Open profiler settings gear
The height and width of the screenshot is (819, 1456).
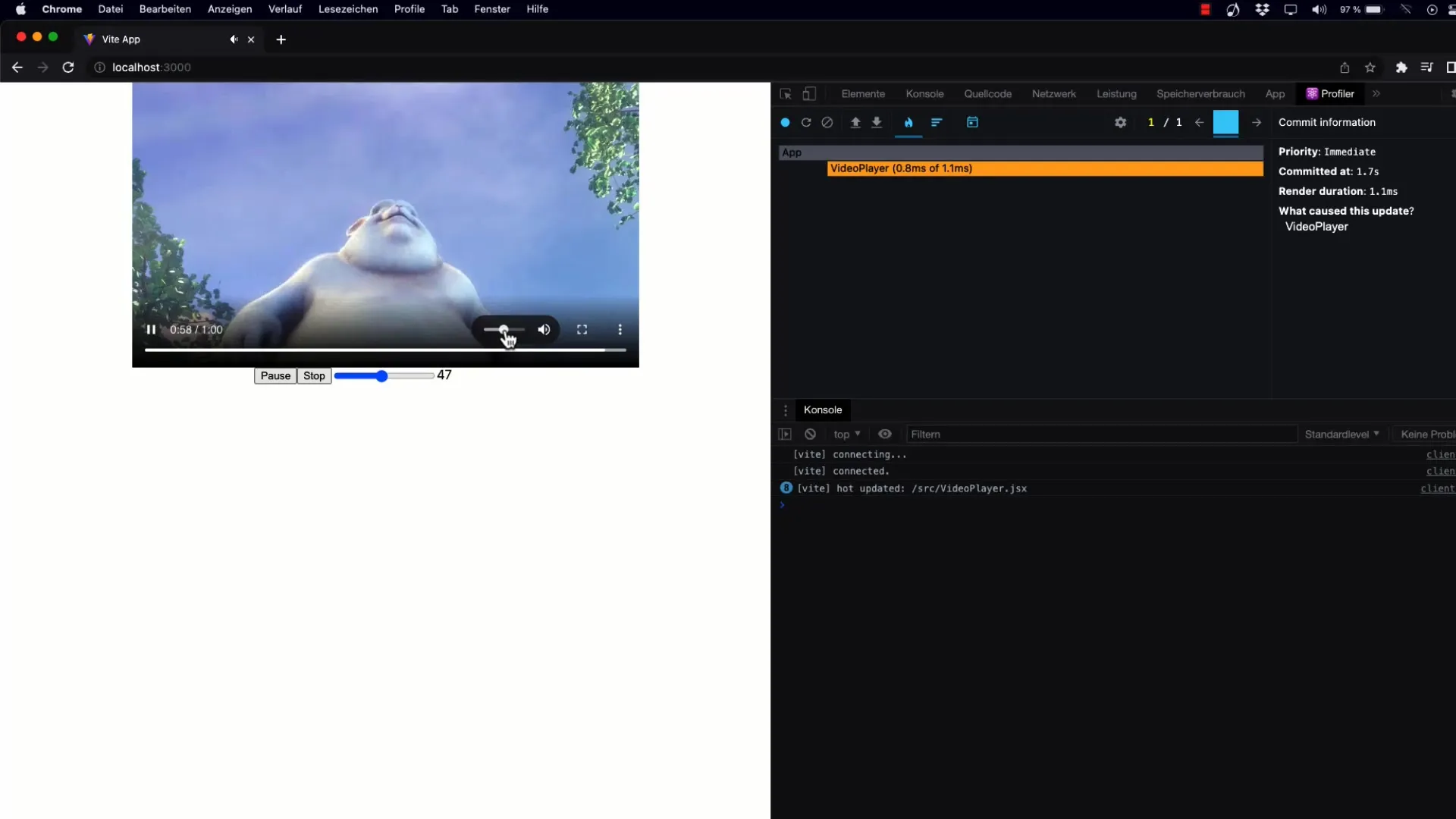pos(1120,122)
